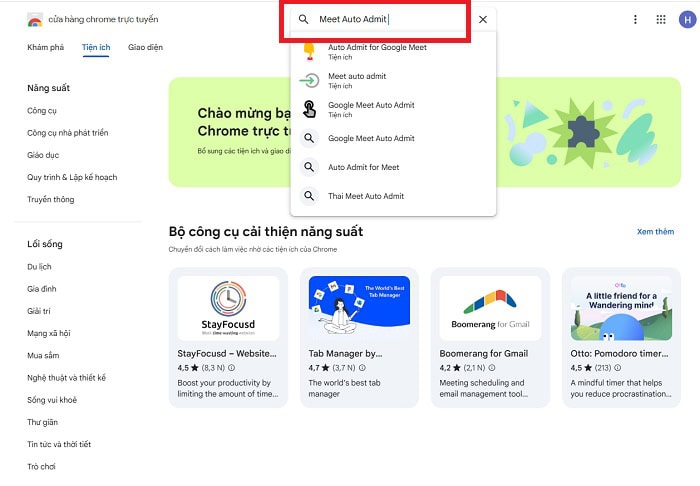Click inside the Meet Auto Admit search field
The height and width of the screenshot is (486, 700).
(x=395, y=19)
